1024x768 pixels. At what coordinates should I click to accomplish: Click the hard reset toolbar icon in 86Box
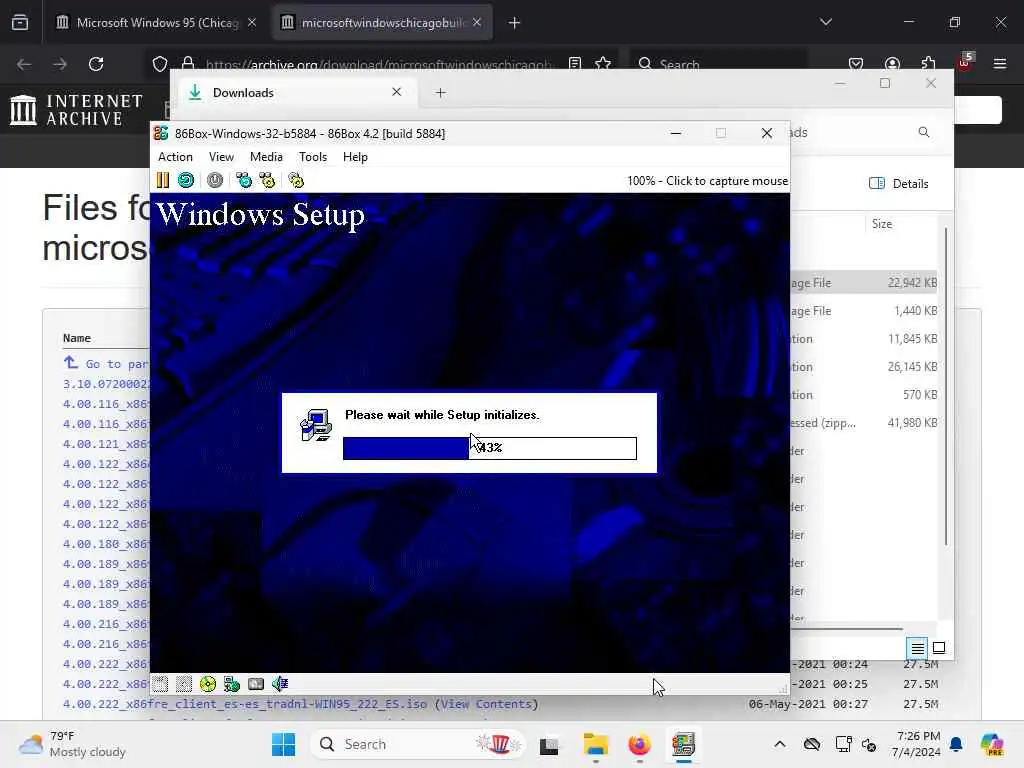186,180
